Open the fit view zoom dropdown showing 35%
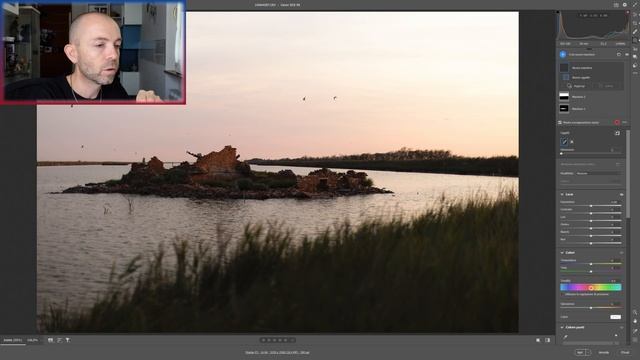This screenshot has width=640, height=360. pos(13,340)
